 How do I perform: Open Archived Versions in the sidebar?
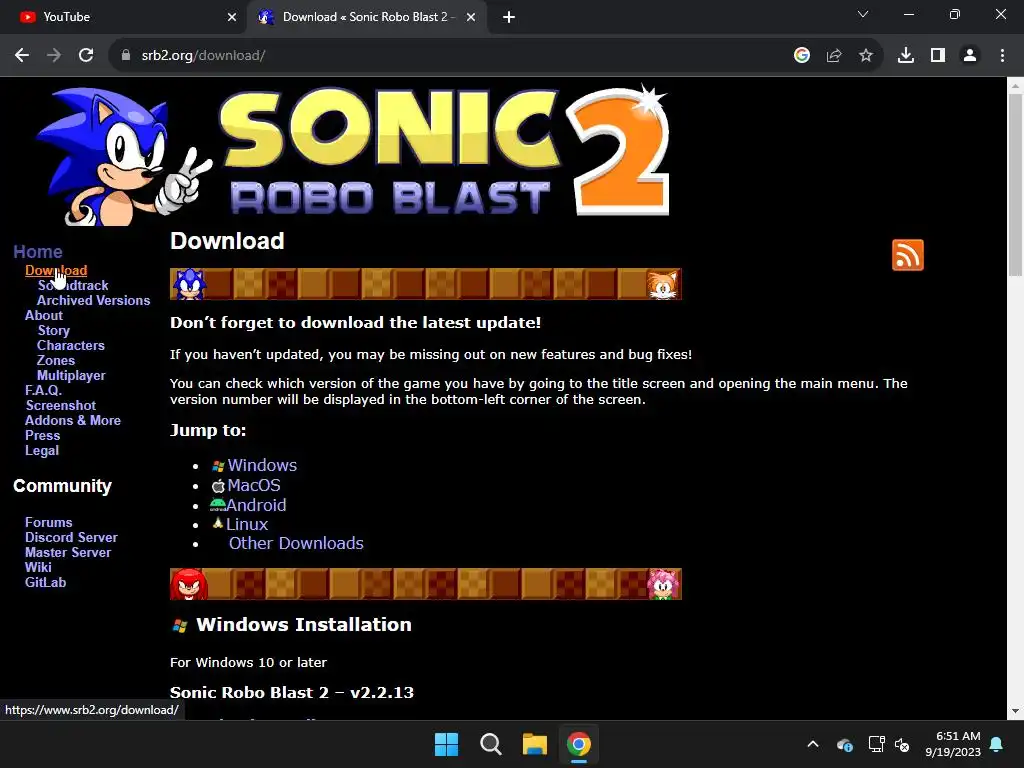click(93, 300)
